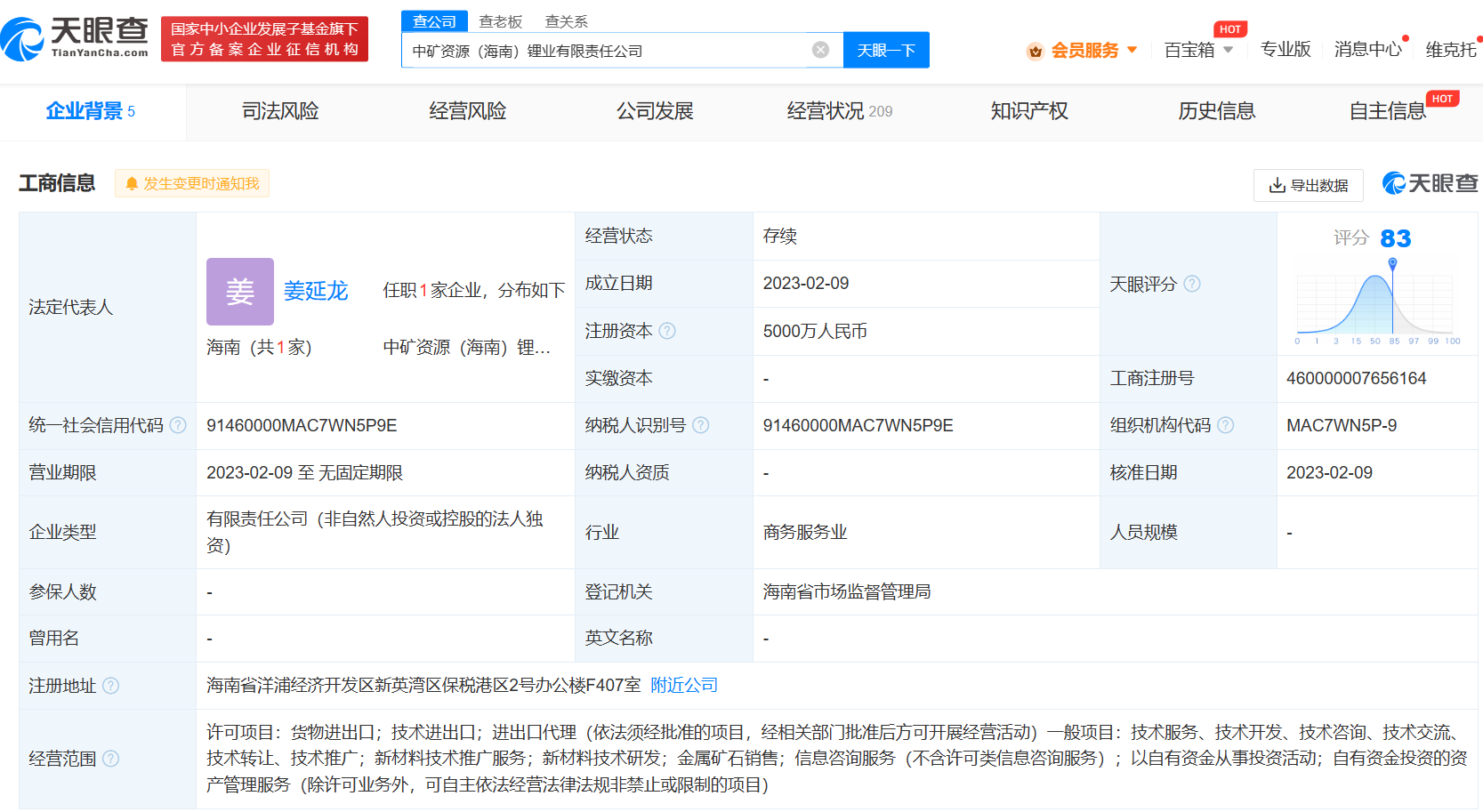Expand the 百宝箱 dropdown arrow
Viewport: 1483px width, 812px height.
point(1229,50)
